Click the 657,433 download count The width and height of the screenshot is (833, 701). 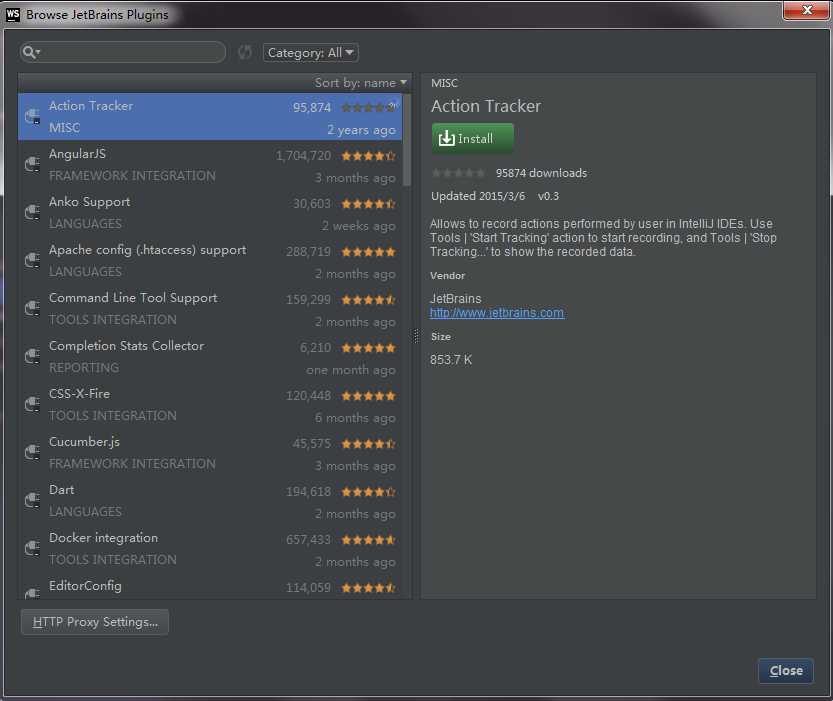(x=309, y=540)
